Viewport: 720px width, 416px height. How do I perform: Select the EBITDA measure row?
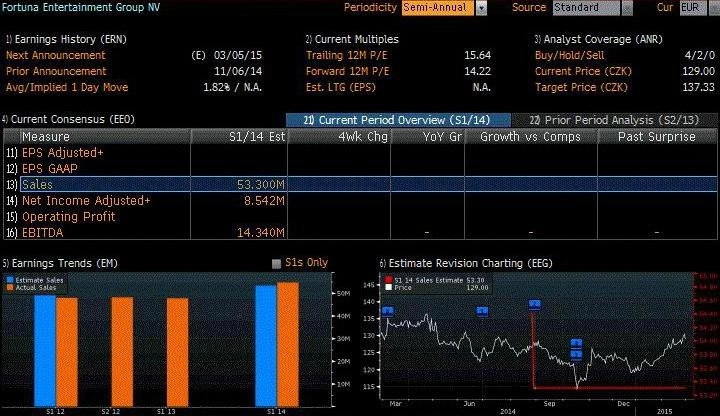coord(360,232)
